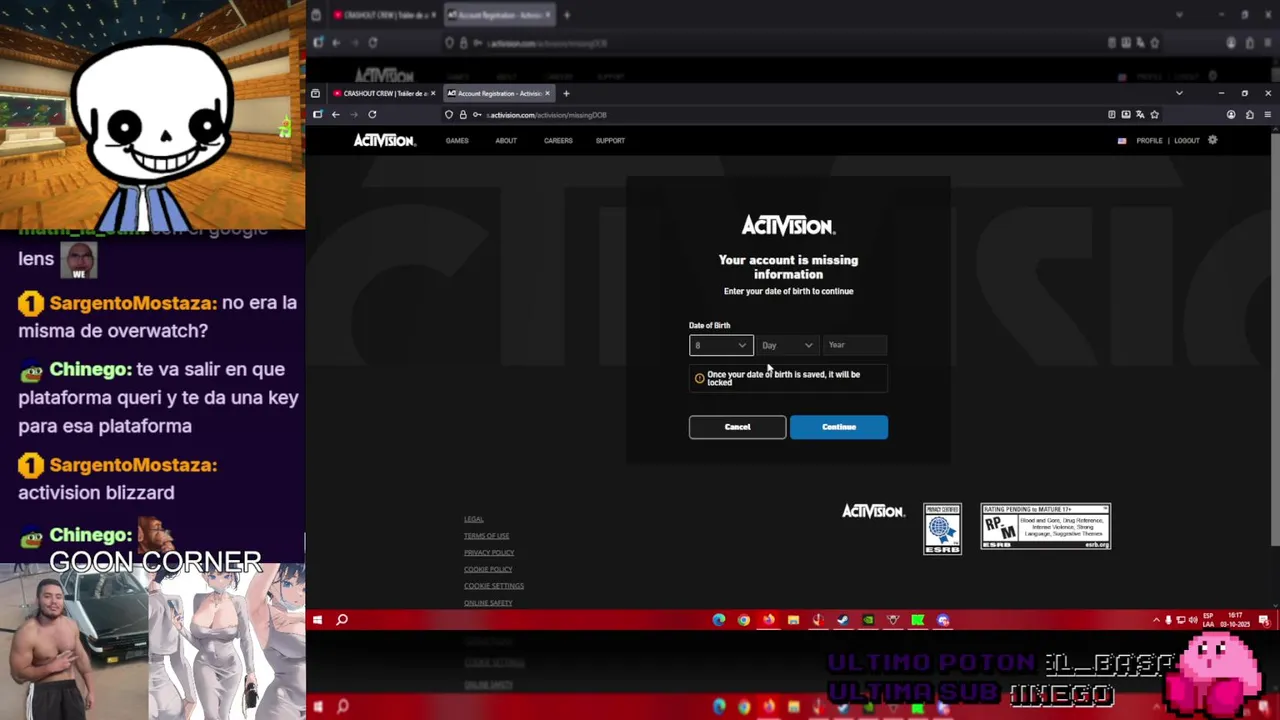
Task: Click the PROFILE link
Action: pyautogui.click(x=1149, y=141)
